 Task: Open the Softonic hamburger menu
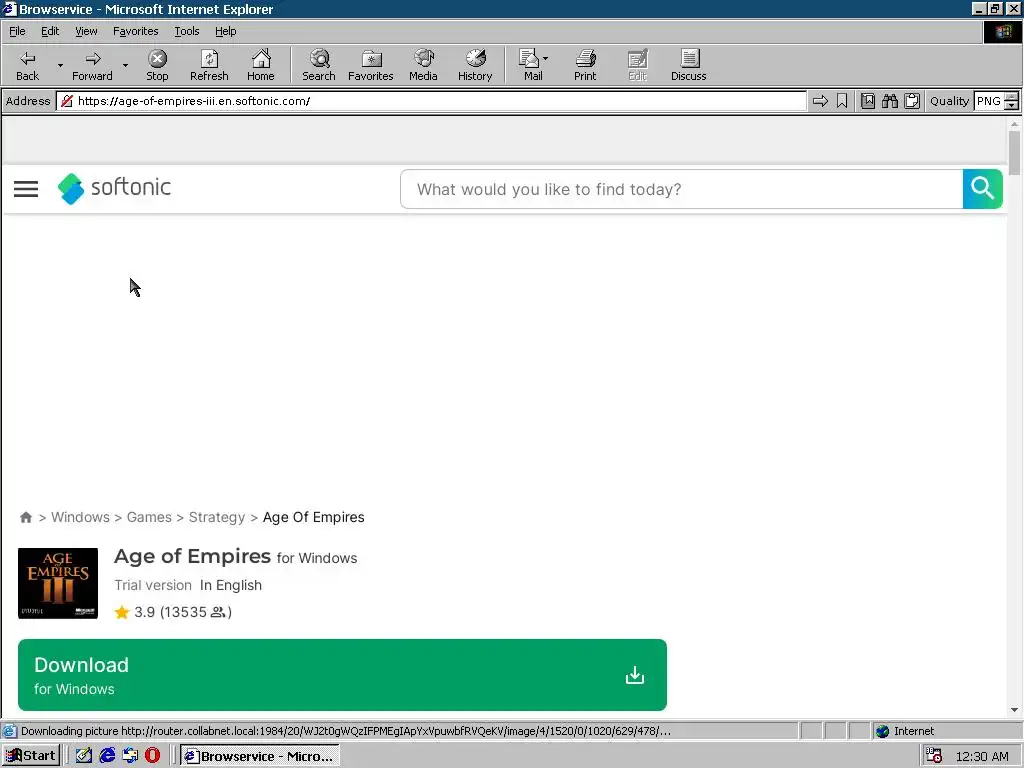[26, 189]
